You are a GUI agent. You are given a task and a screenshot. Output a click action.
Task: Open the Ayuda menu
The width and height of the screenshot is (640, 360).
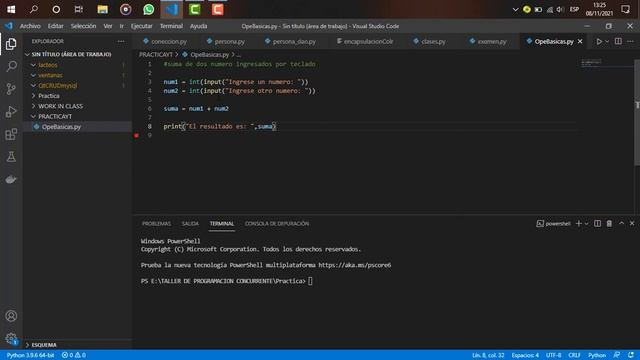[x=198, y=26]
